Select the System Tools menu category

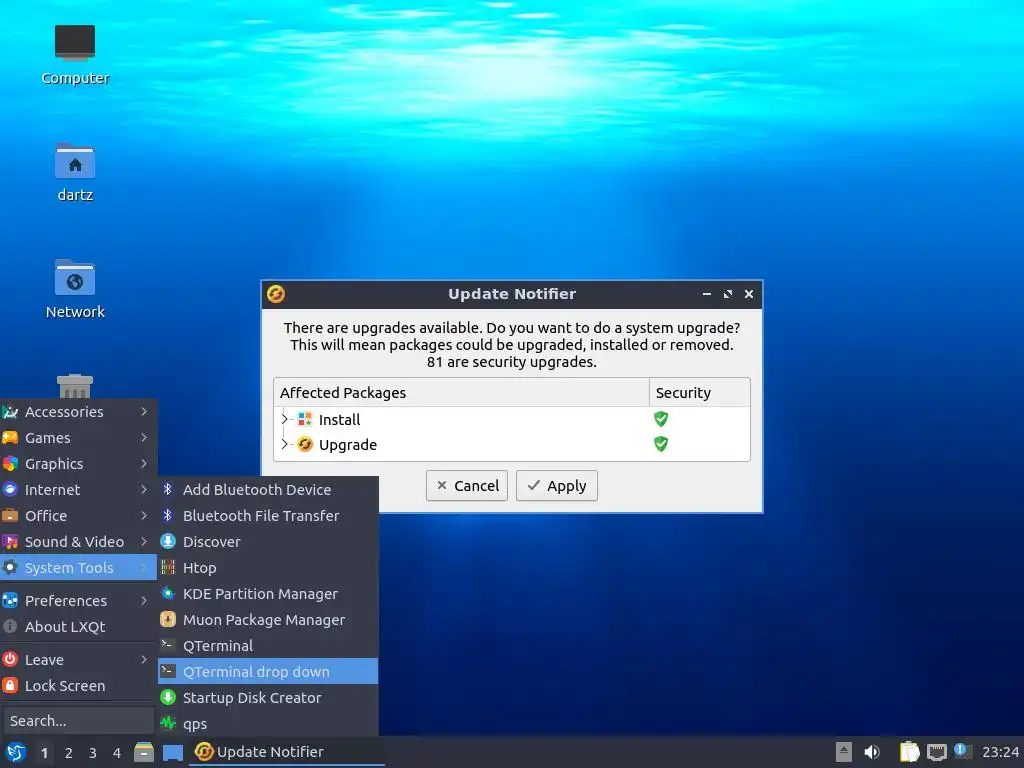(x=78, y=568)
